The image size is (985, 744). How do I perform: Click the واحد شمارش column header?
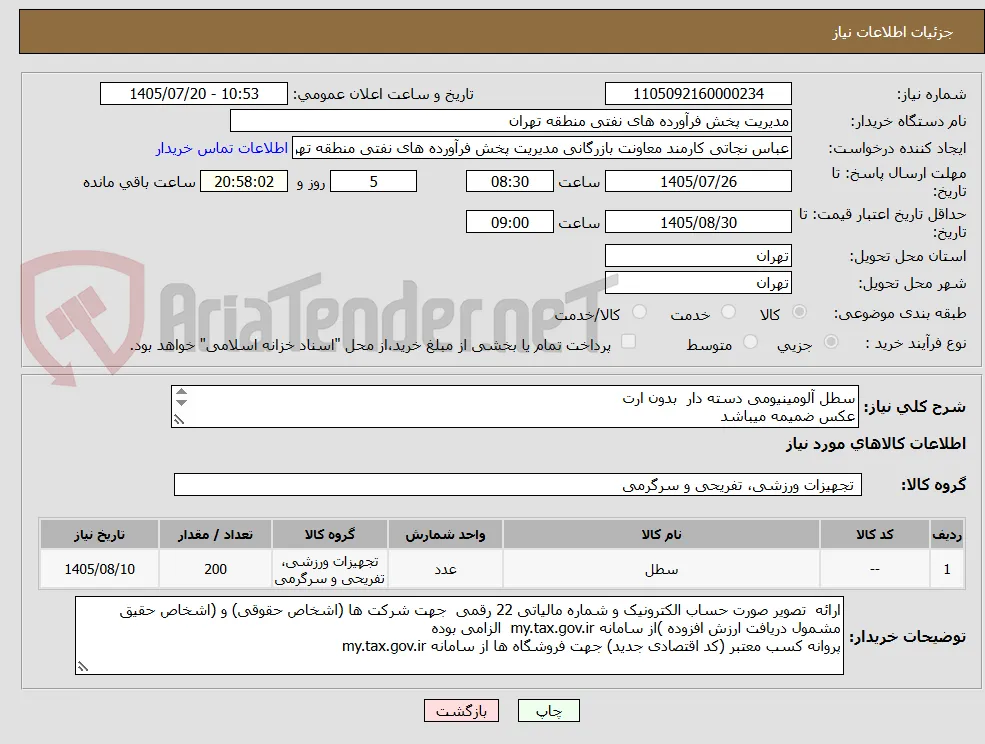pos(445,535)
